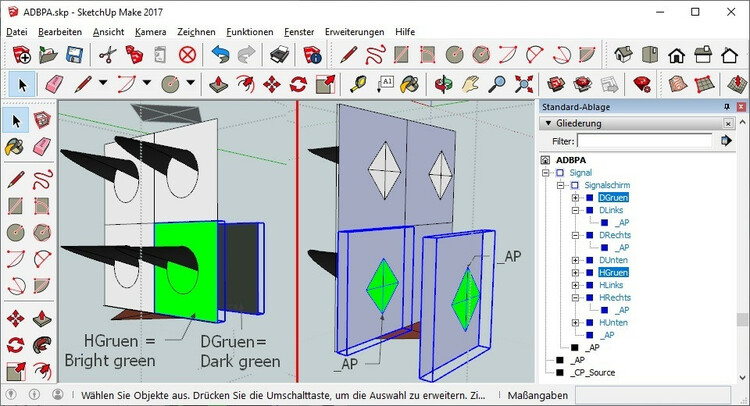The image size is (750, 406).
Task: Open Model Info icon
Action: [312, 55]
